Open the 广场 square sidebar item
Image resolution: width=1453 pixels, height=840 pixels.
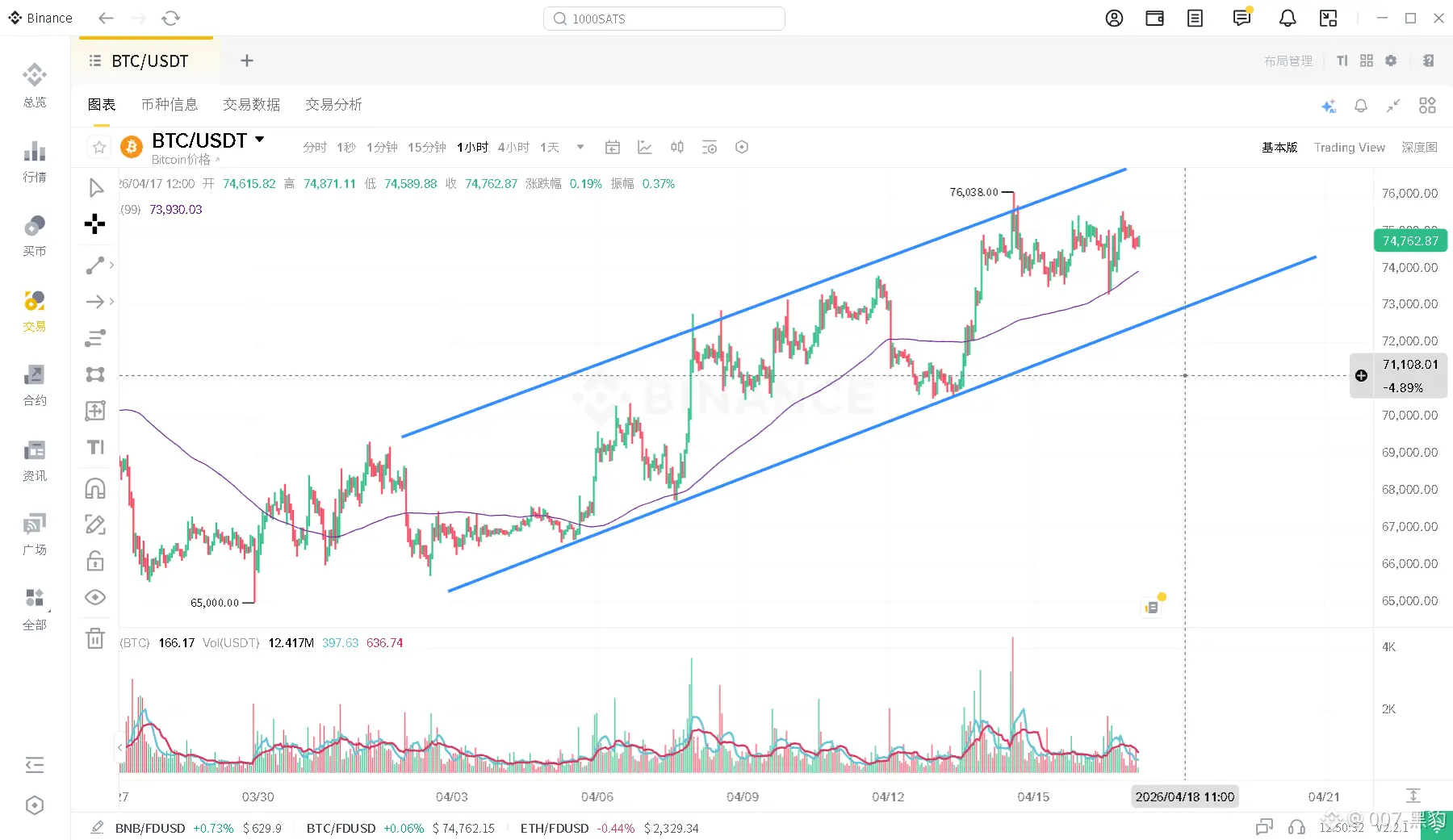(x=35, y=534)
